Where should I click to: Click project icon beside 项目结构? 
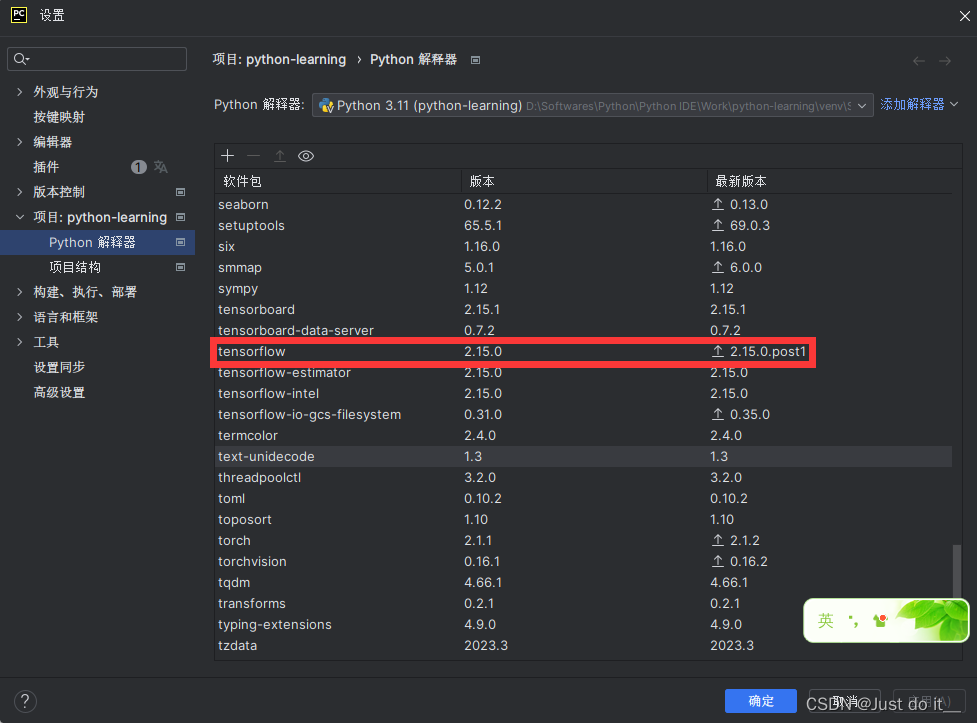pos(181,267)
